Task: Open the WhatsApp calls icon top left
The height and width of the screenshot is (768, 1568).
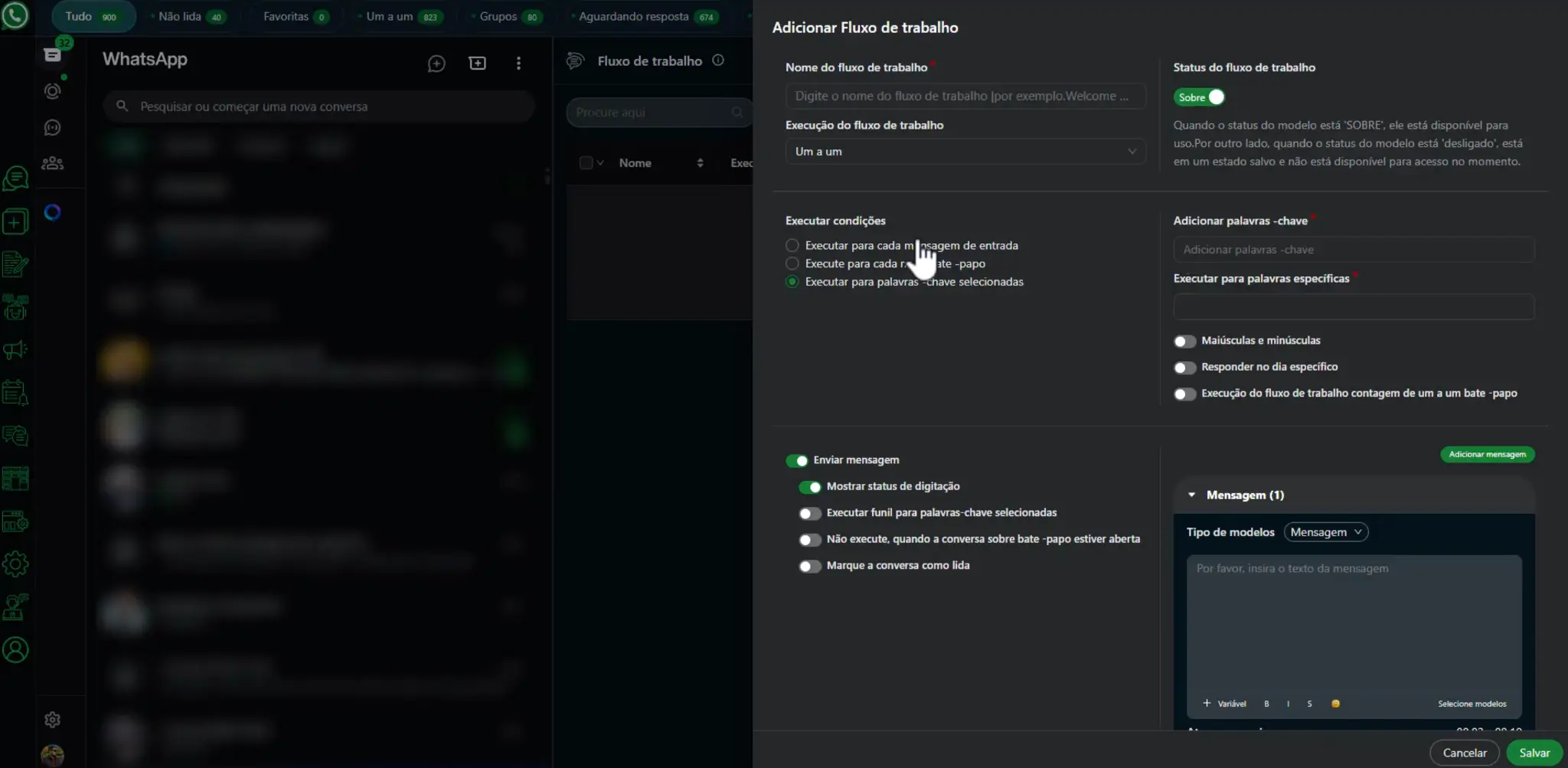Action: click(17, 17)
